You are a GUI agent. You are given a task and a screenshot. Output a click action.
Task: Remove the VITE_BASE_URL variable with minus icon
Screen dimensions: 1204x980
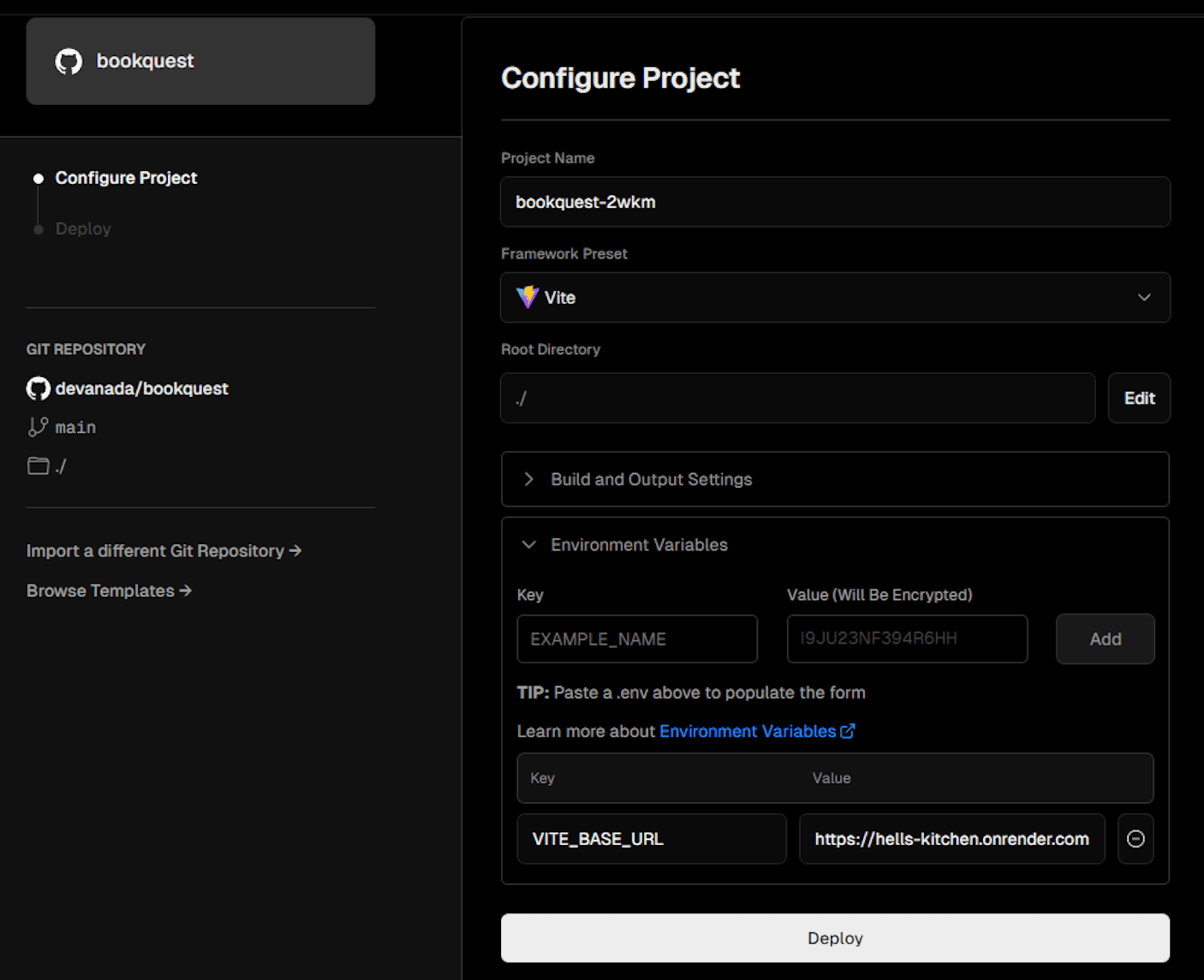1135,838
